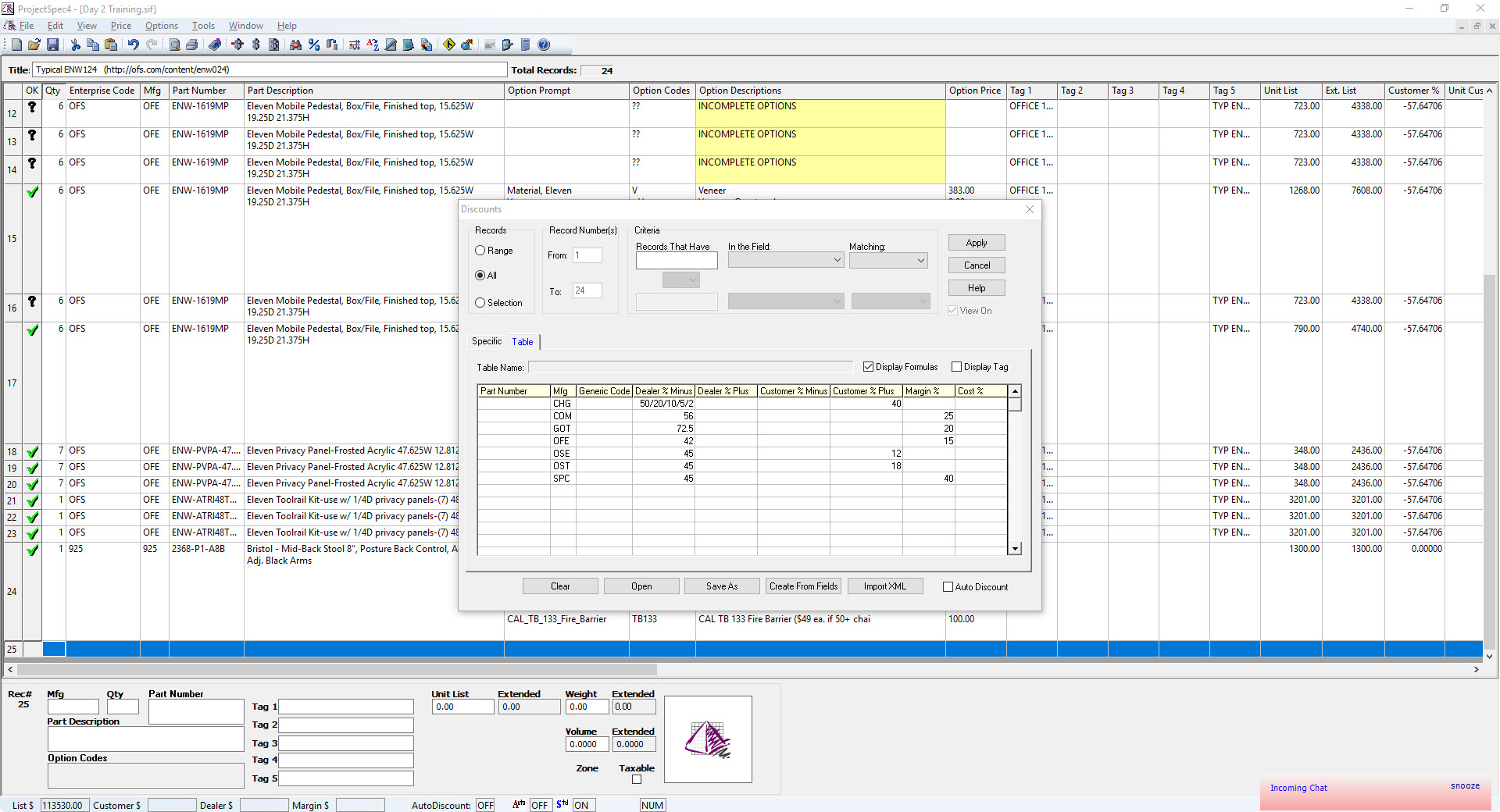This screenshot has height=812, width=1500.
Task: Choose the Selection radio button
Action: [x=480, y=303]
